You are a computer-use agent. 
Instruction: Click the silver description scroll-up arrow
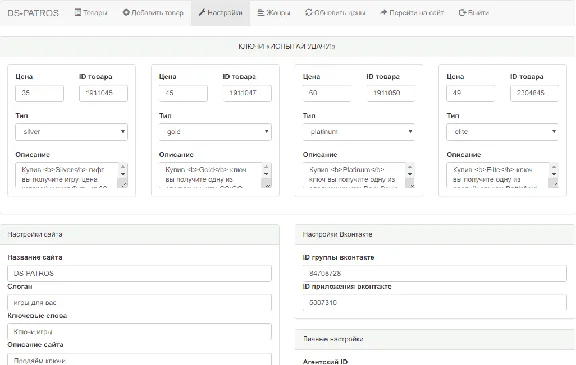123,167
